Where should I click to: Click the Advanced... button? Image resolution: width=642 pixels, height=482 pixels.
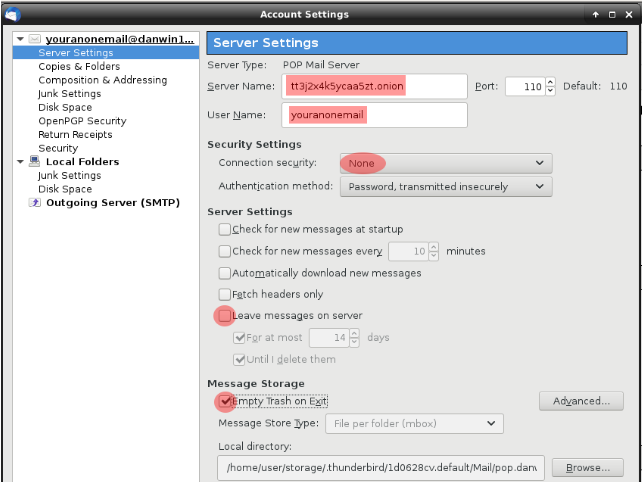[x=580, y=401]
